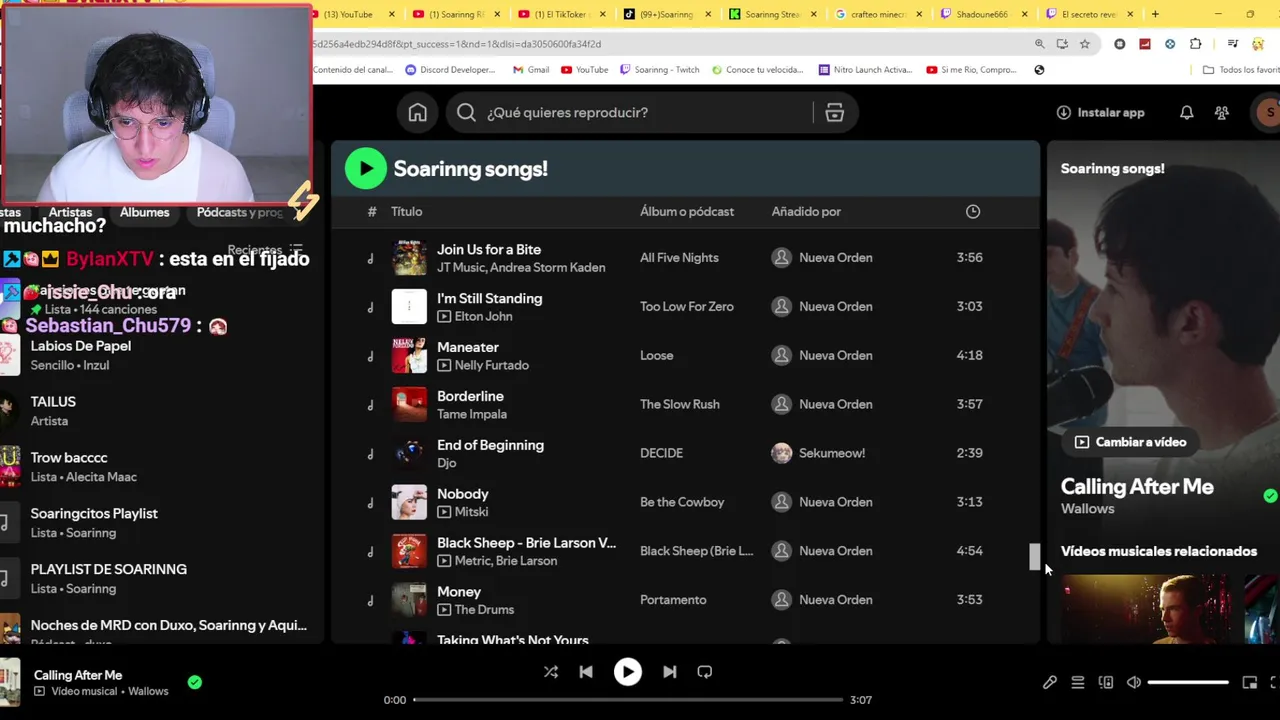Screen dimensions: 1280x720
Task: Sort tracks by Añadido por column
Action: [806, 212]
